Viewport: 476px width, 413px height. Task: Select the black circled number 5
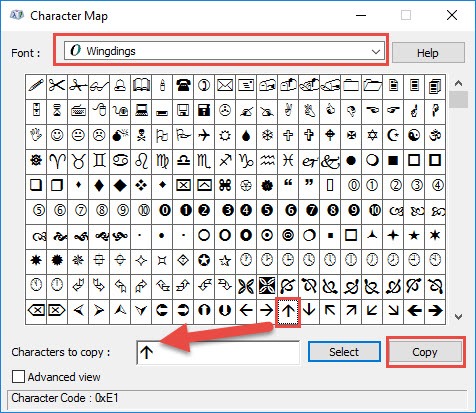[x=267, y=211]
